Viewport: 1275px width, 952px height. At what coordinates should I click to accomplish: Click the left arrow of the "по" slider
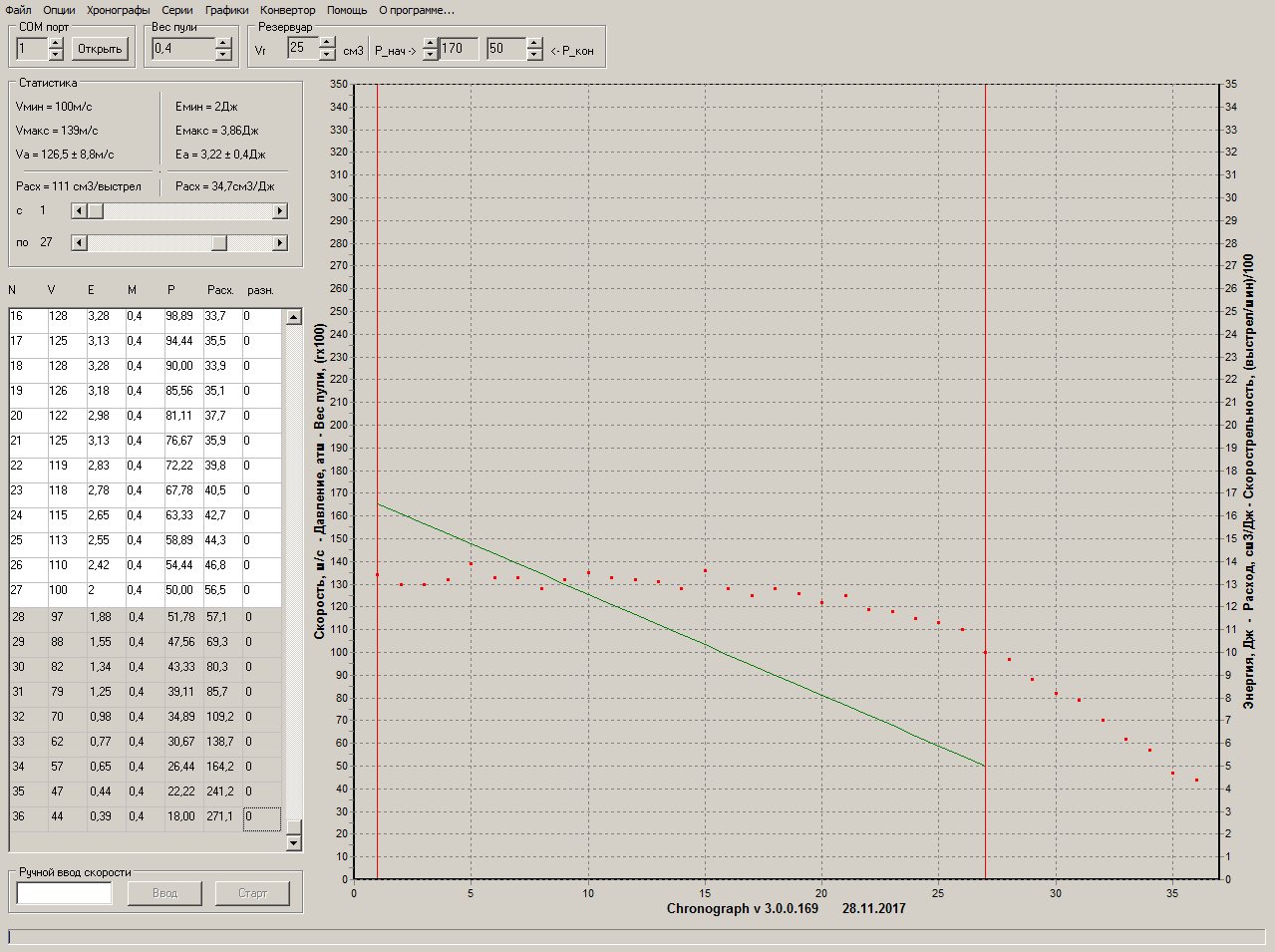coord(80,243)
